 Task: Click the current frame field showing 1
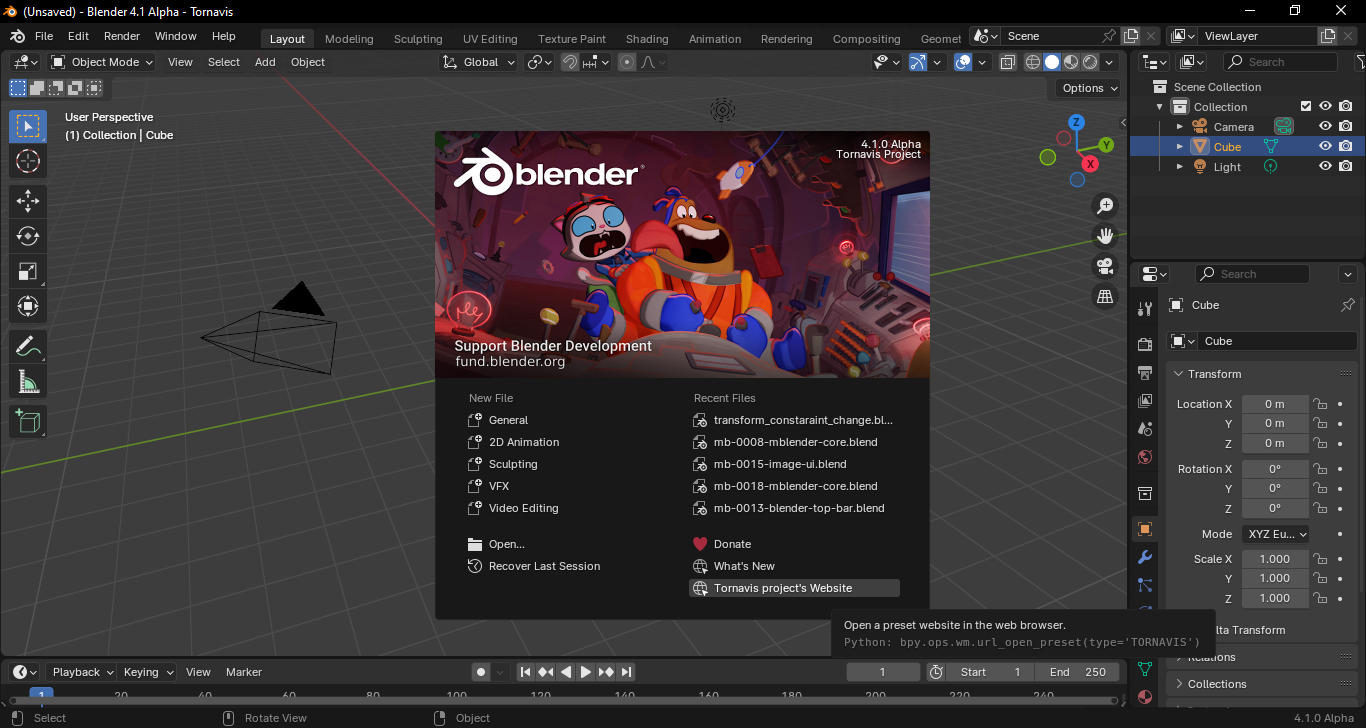(x=883, y=672)
